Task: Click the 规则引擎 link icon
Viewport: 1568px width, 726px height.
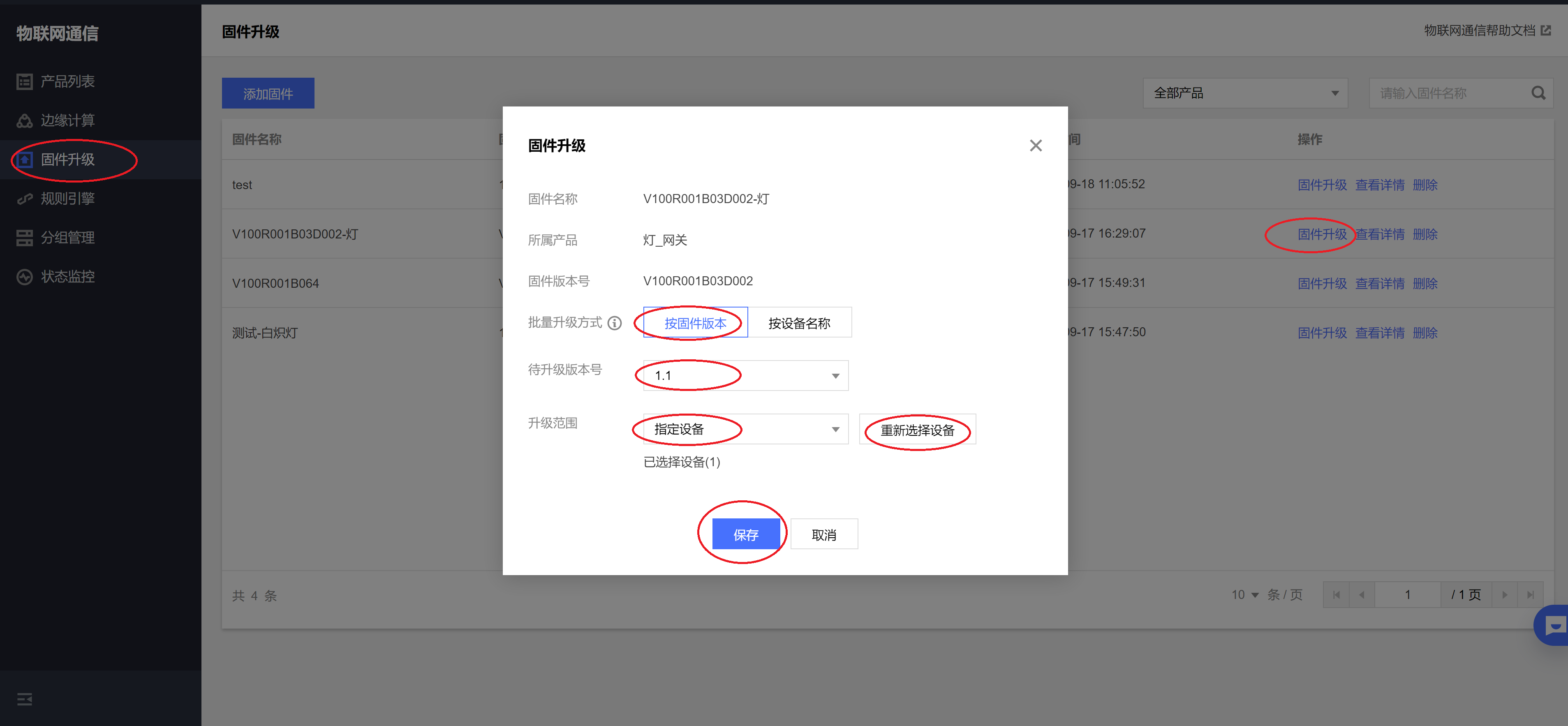Action: click(24, 199)
